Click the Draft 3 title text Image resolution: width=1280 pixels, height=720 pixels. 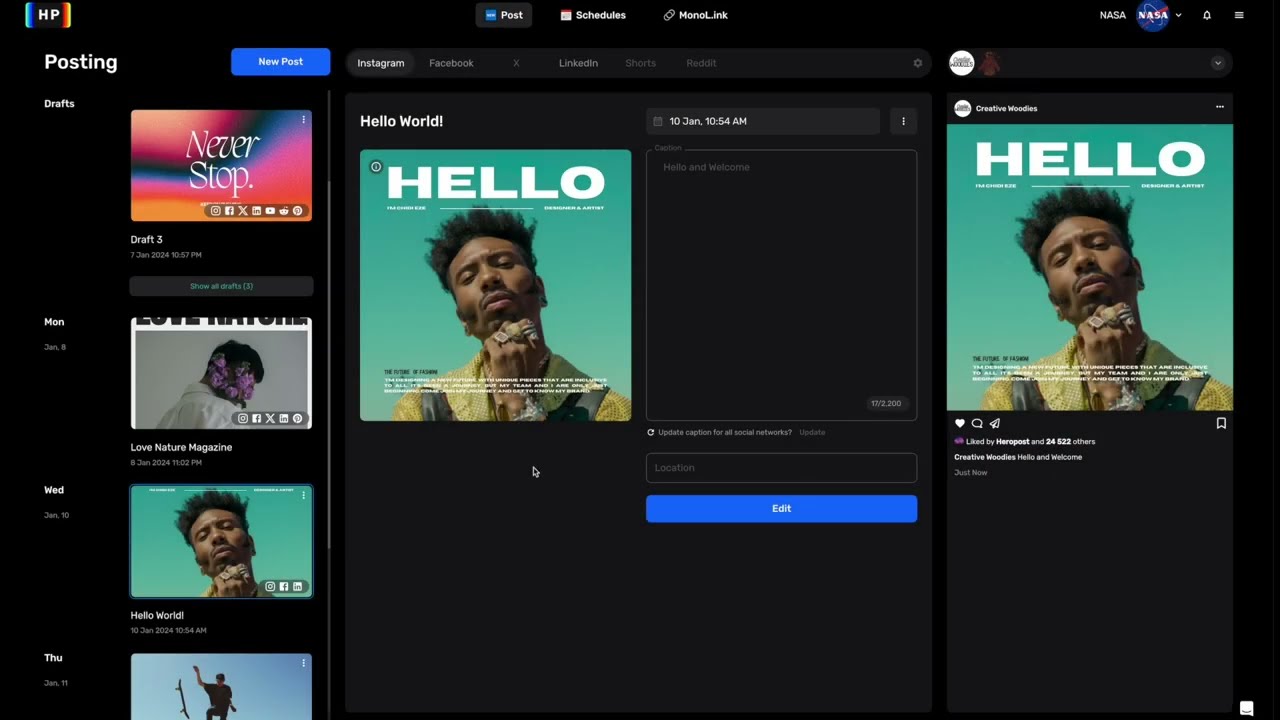[146, 240]
